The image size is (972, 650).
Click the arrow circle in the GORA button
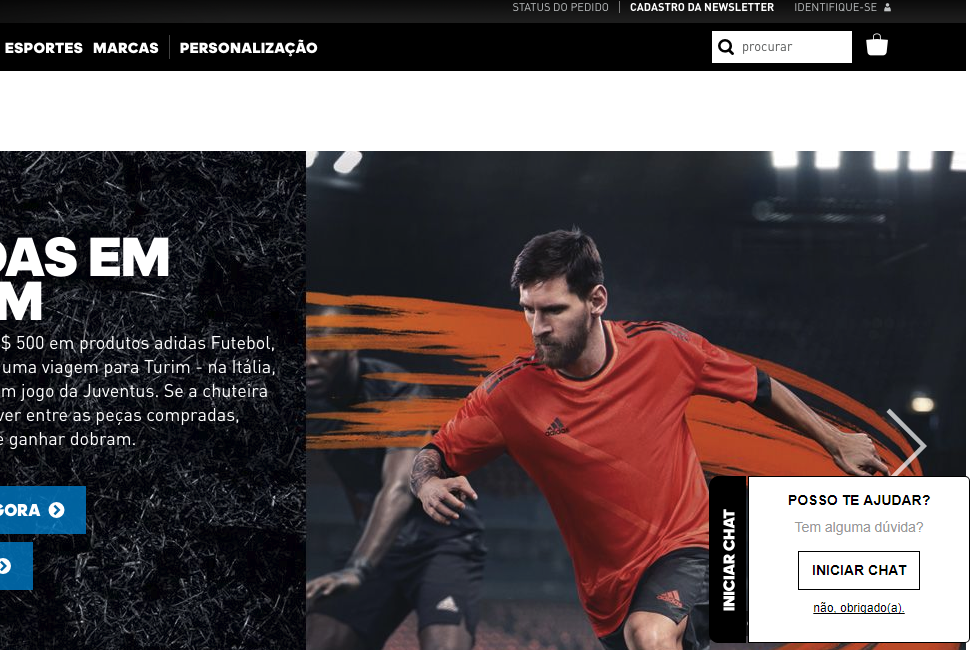[x=56, y=510]
